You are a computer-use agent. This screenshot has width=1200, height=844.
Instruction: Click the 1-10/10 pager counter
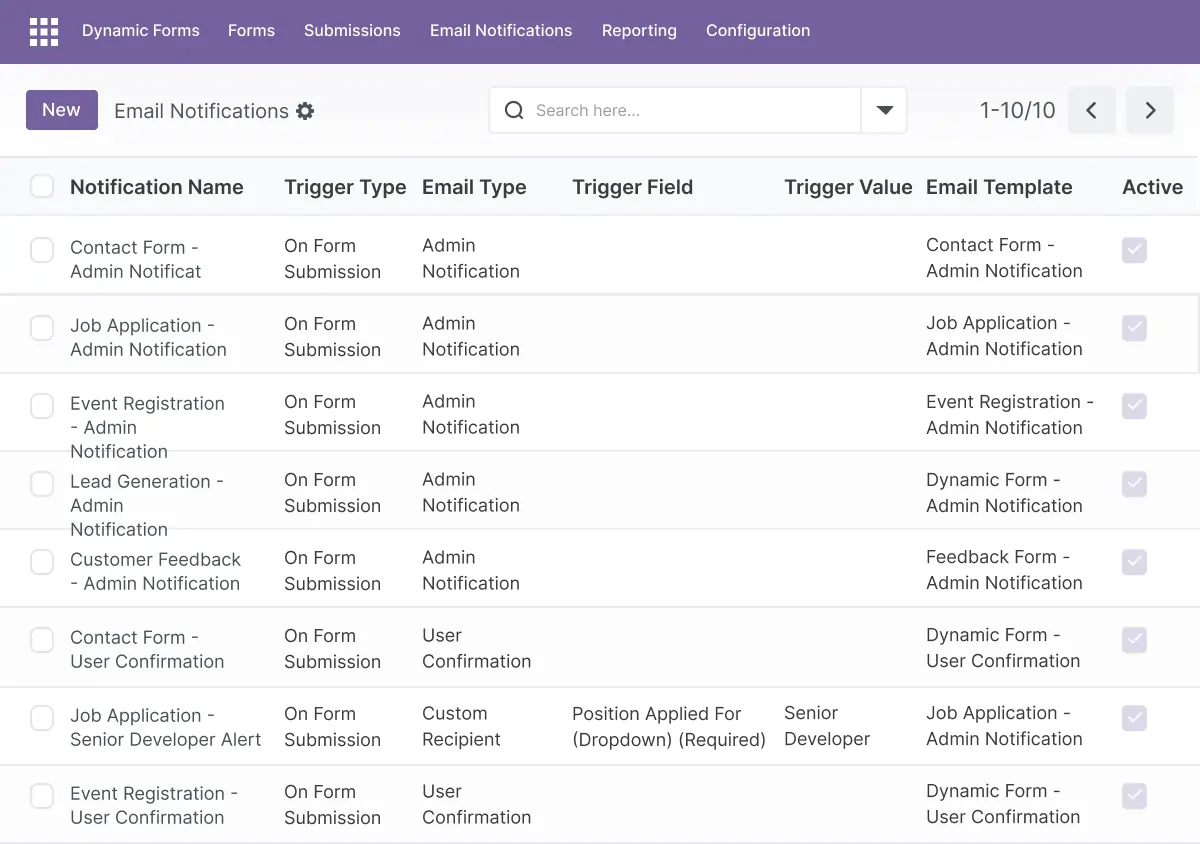[x=1017, y=111]
